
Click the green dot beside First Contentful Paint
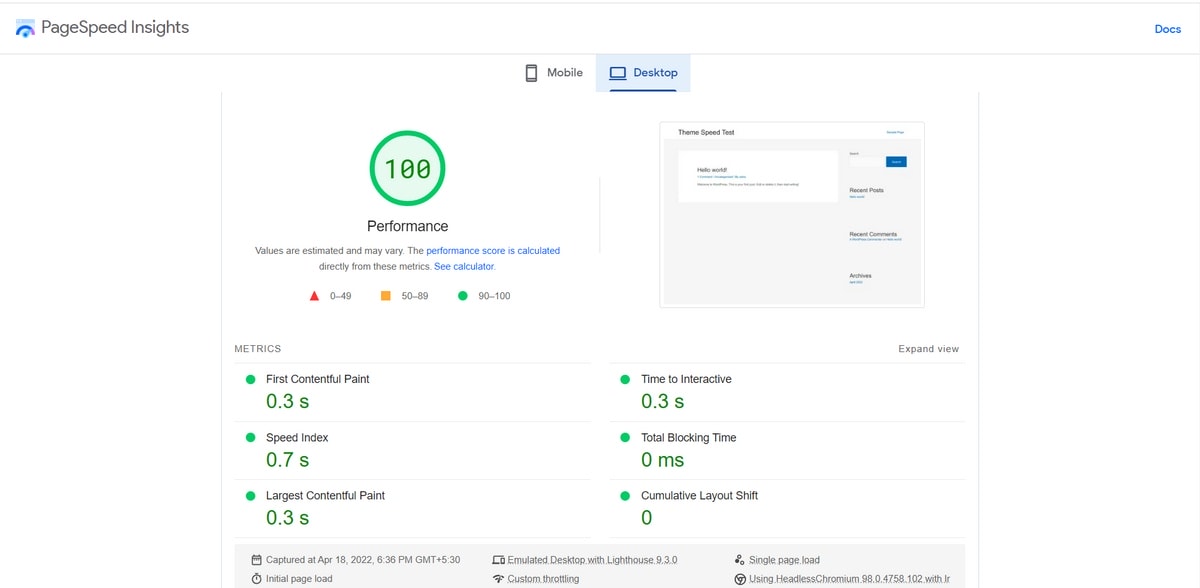point(249,380)
